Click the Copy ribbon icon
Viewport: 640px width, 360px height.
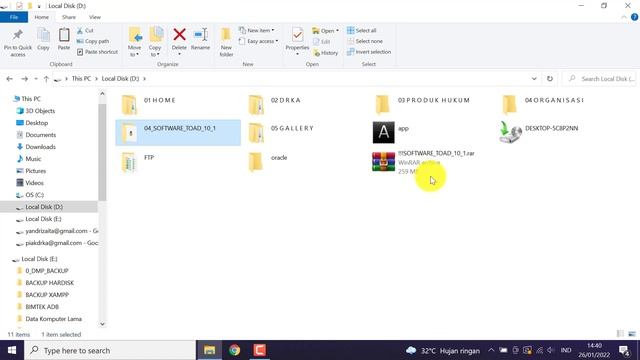point(43,40)
